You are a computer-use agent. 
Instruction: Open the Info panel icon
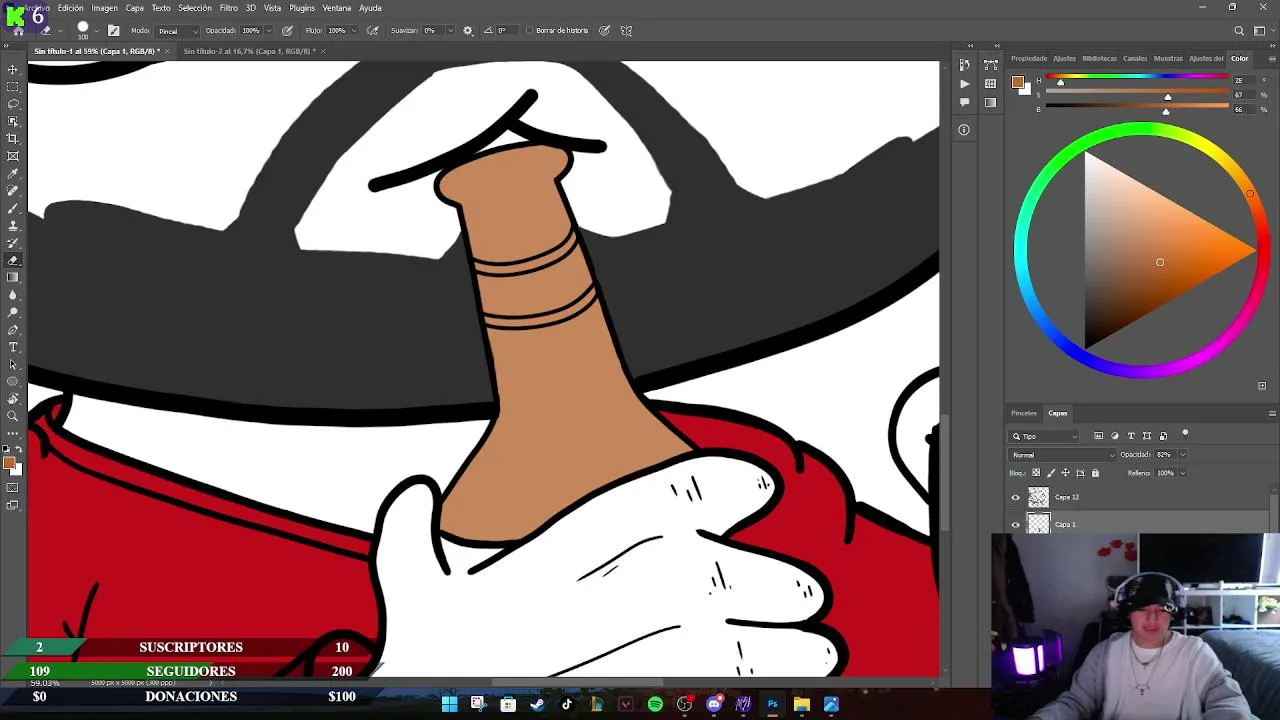click(x=964, y=130)
